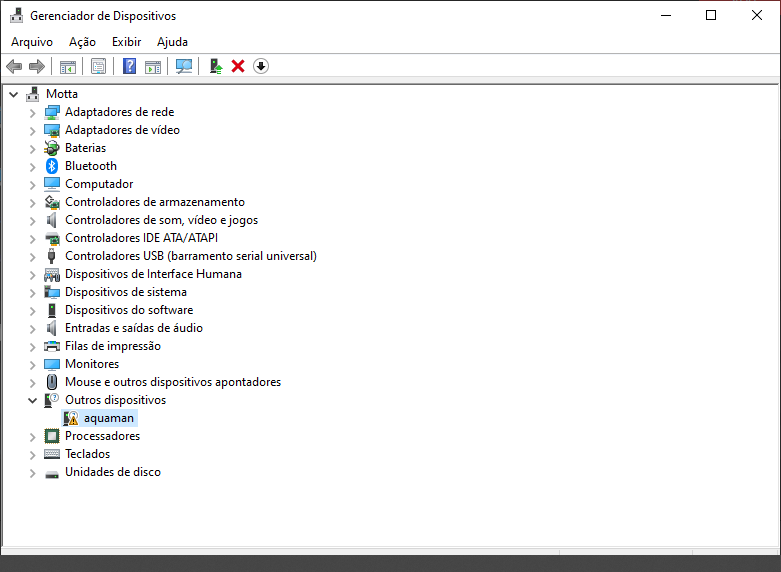This screenshot has width=781, height=572.
Task: Click the Motta computer root icon
Action: (x=33, y=94)
